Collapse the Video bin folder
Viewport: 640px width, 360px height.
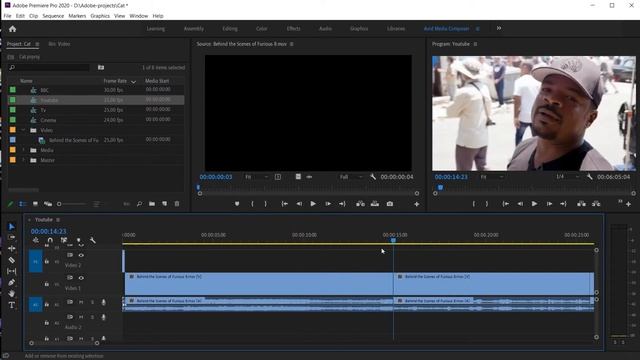point(23,130)
